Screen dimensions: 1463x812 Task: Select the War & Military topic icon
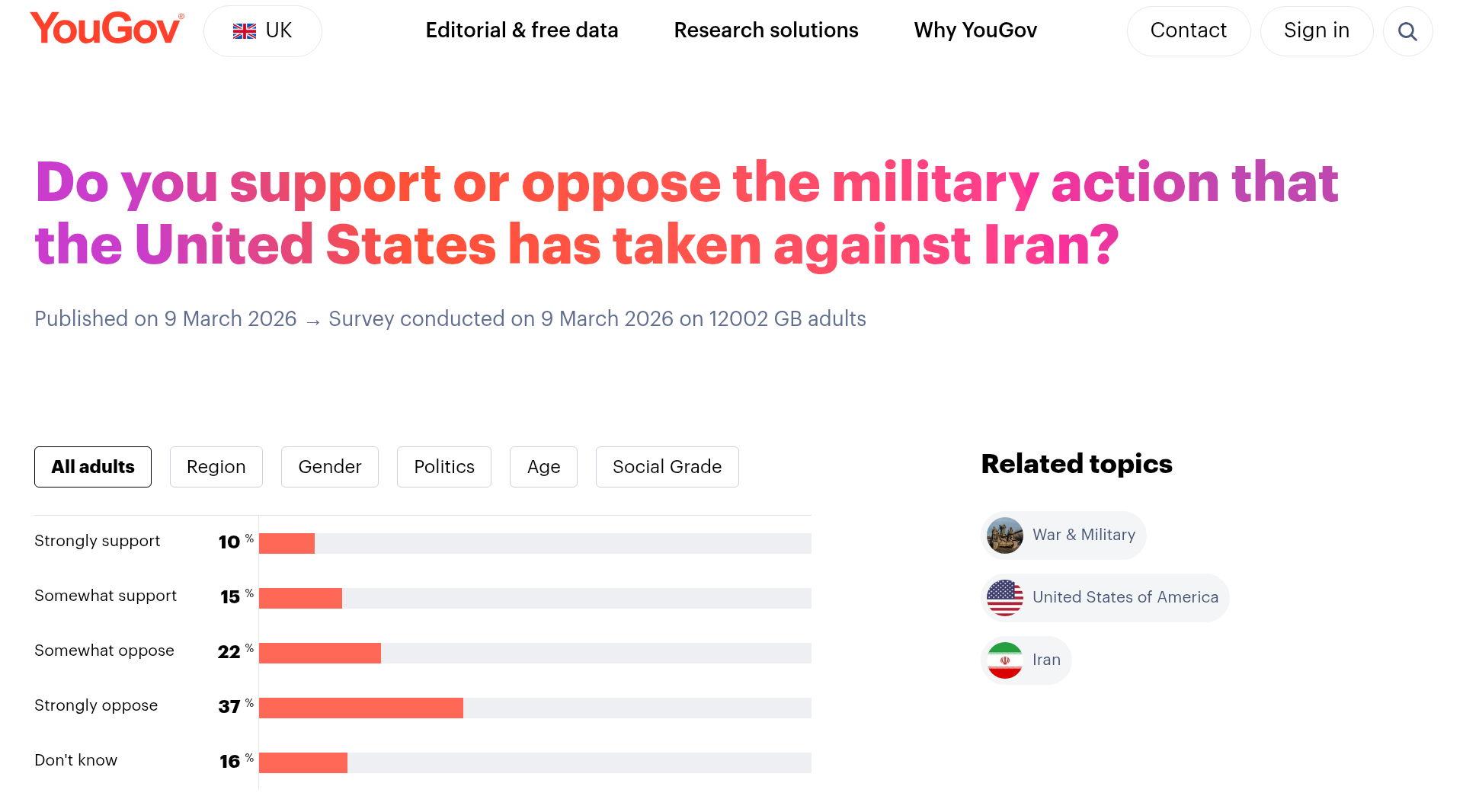tap(1005, 535)
